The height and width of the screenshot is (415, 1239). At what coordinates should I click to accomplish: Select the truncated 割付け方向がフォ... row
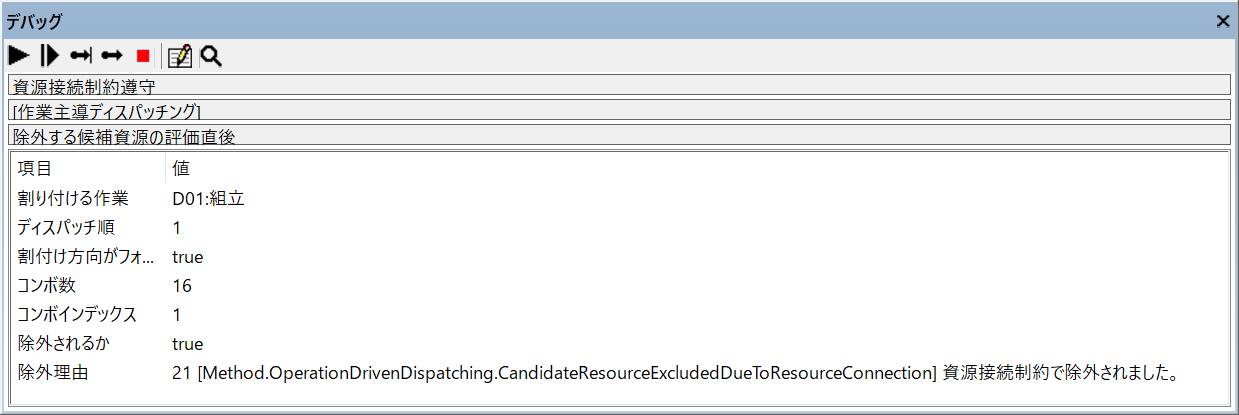point(85,257)
